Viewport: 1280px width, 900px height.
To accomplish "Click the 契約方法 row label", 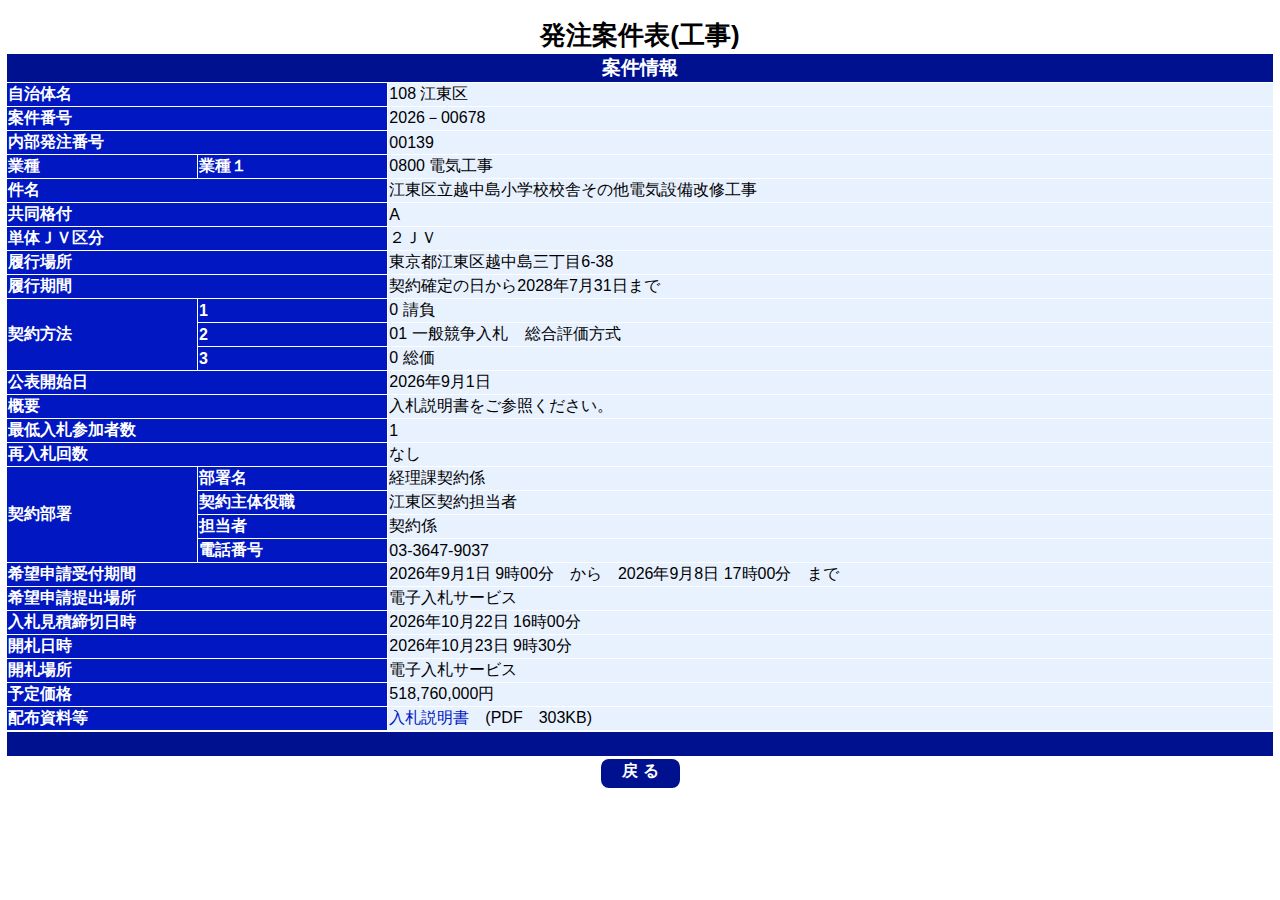I will click(102, 334).
